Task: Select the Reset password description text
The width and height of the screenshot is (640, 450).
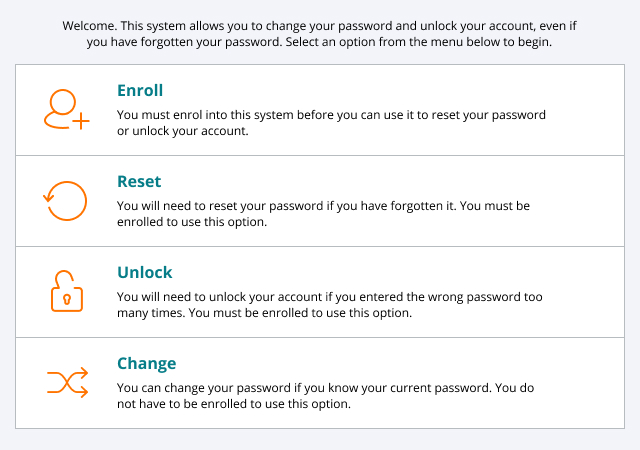Action: (x=323, y=214)
